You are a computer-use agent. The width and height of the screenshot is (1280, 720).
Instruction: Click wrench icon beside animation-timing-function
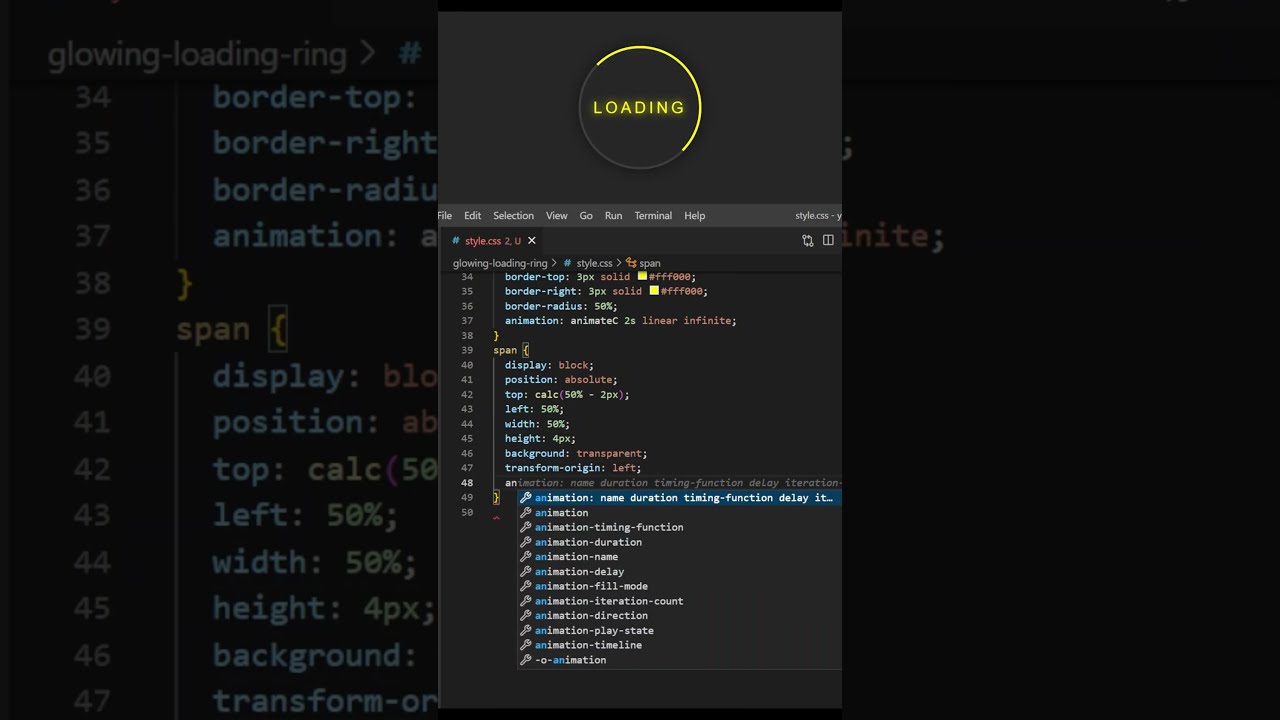pos(526,527)
